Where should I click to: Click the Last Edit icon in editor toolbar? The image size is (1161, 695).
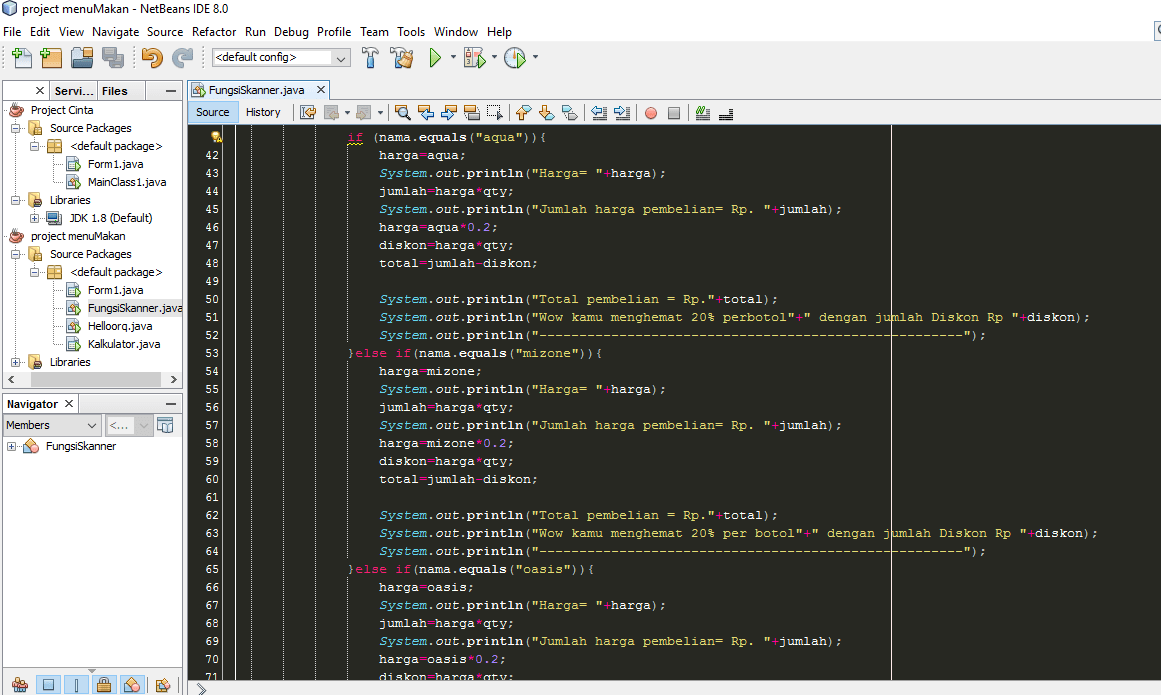(308, 113)
